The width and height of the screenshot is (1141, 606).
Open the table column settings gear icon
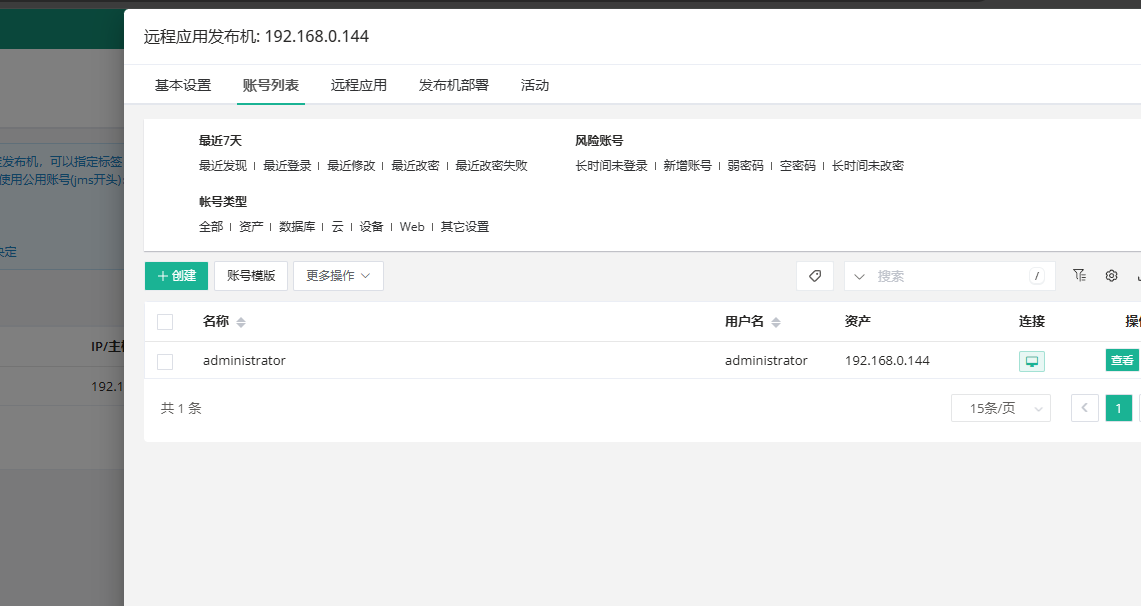click(x=1111, y=276)
